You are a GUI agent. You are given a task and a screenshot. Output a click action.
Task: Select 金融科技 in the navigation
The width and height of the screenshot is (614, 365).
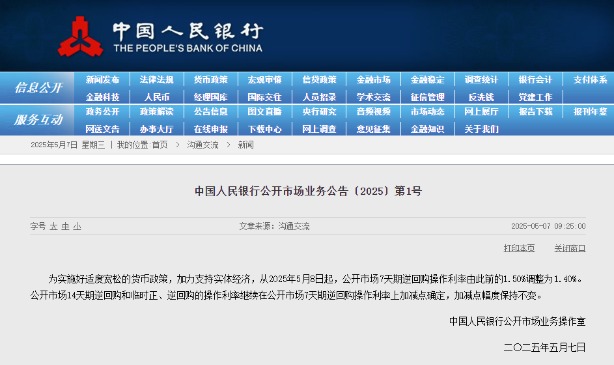(x=102, y=97)
